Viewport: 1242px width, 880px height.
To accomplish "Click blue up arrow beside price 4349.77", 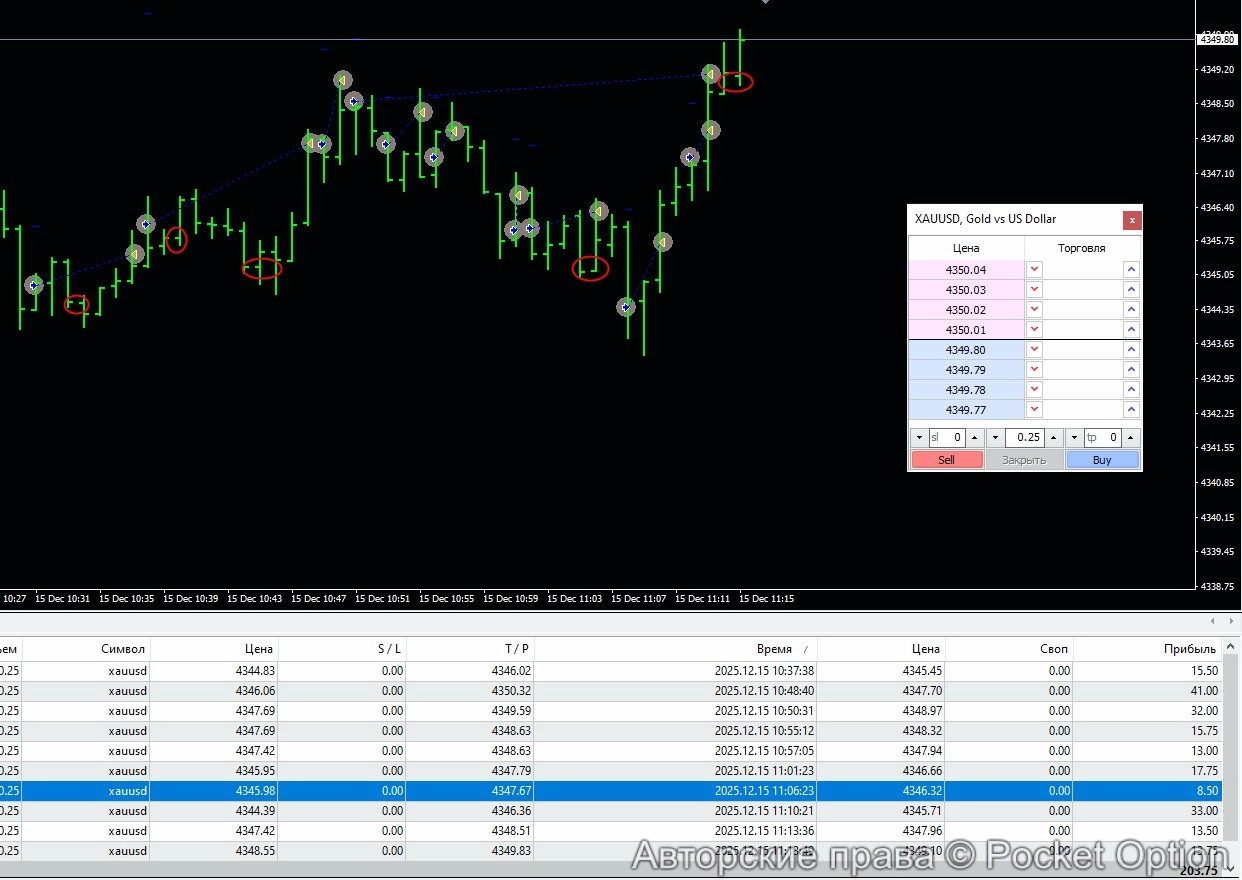I will click(x=1131, y=410).
